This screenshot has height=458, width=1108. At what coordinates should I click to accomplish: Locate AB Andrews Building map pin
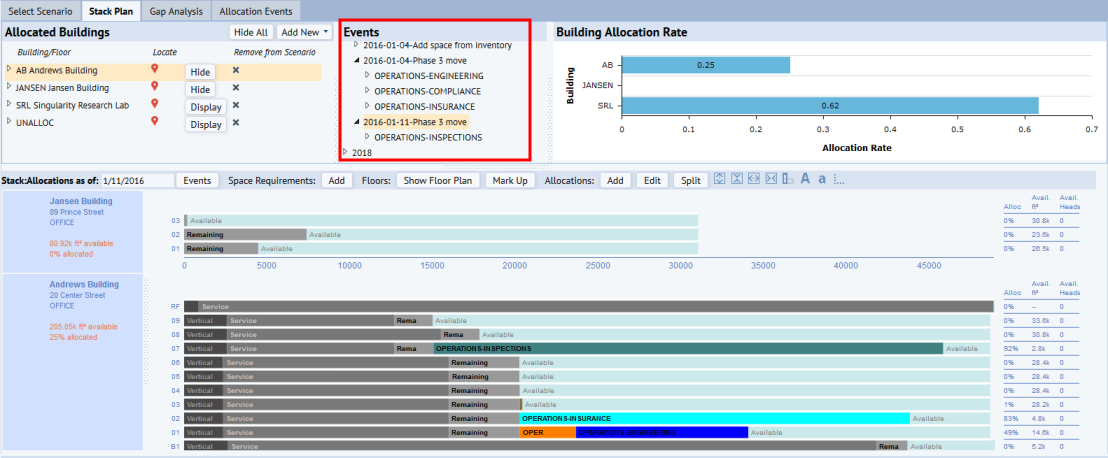[155, 69]
